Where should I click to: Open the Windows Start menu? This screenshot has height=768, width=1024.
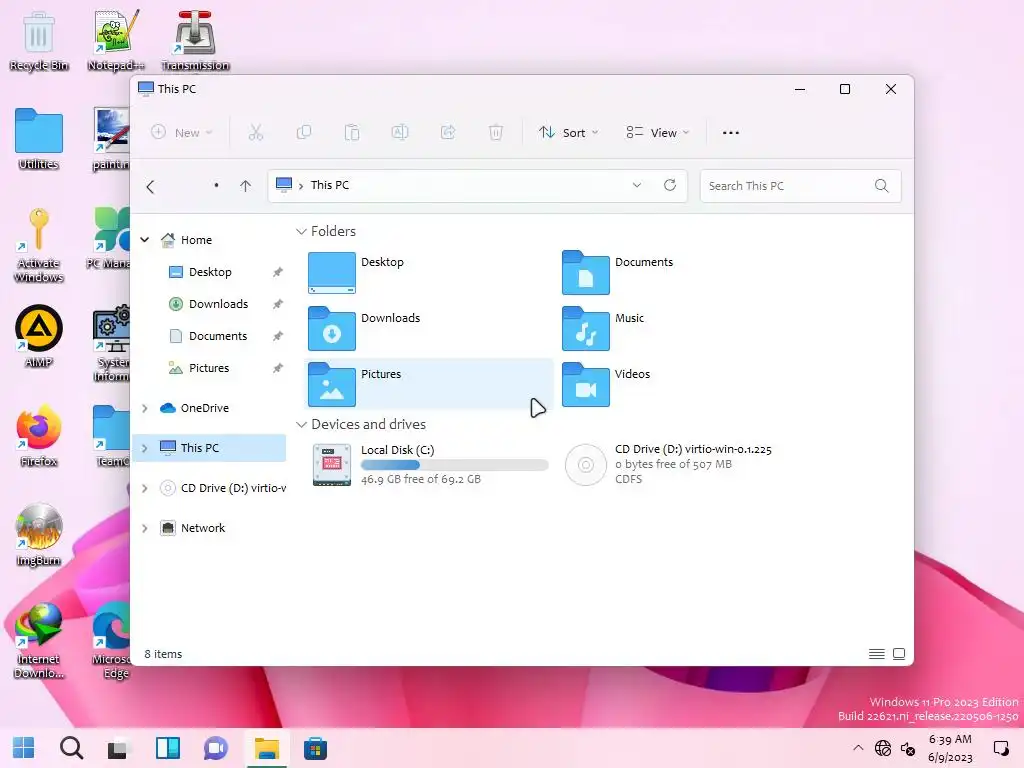(24, 748)
